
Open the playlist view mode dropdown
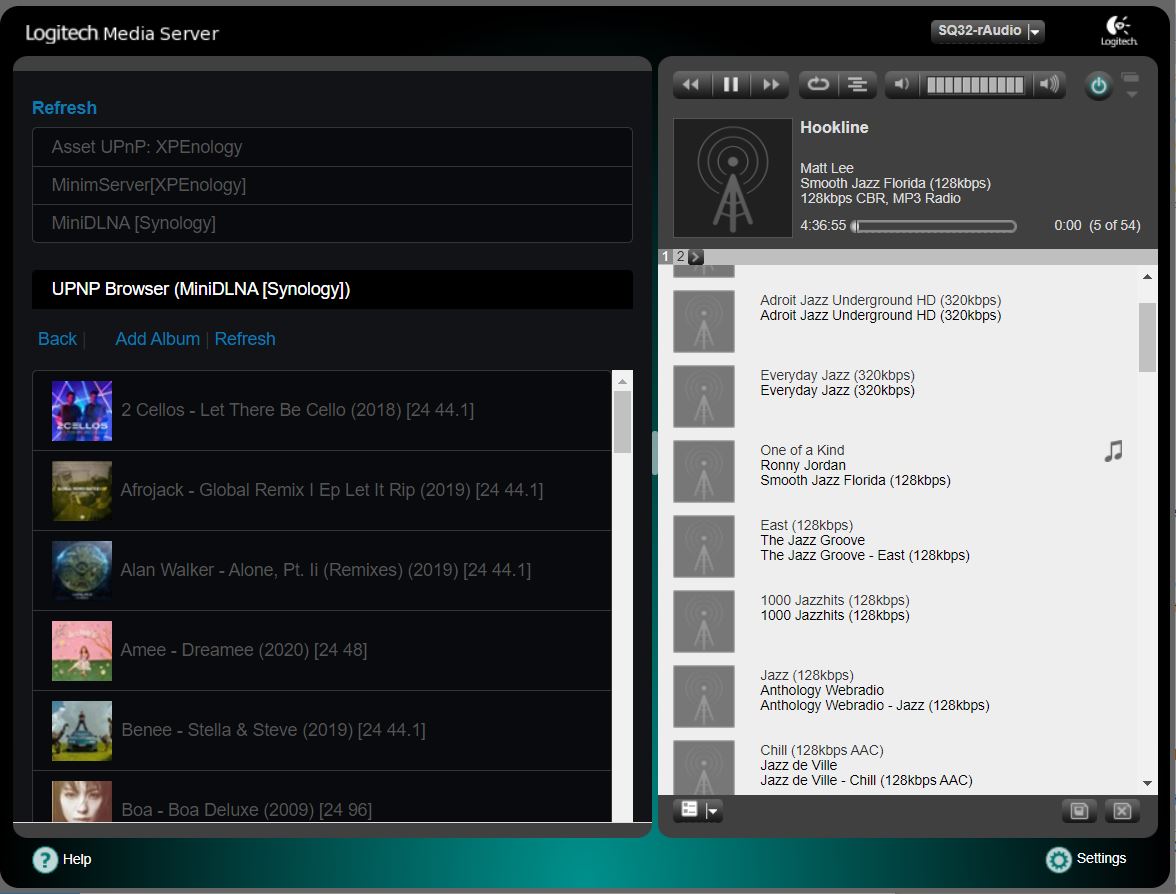[x=698, y=810]
